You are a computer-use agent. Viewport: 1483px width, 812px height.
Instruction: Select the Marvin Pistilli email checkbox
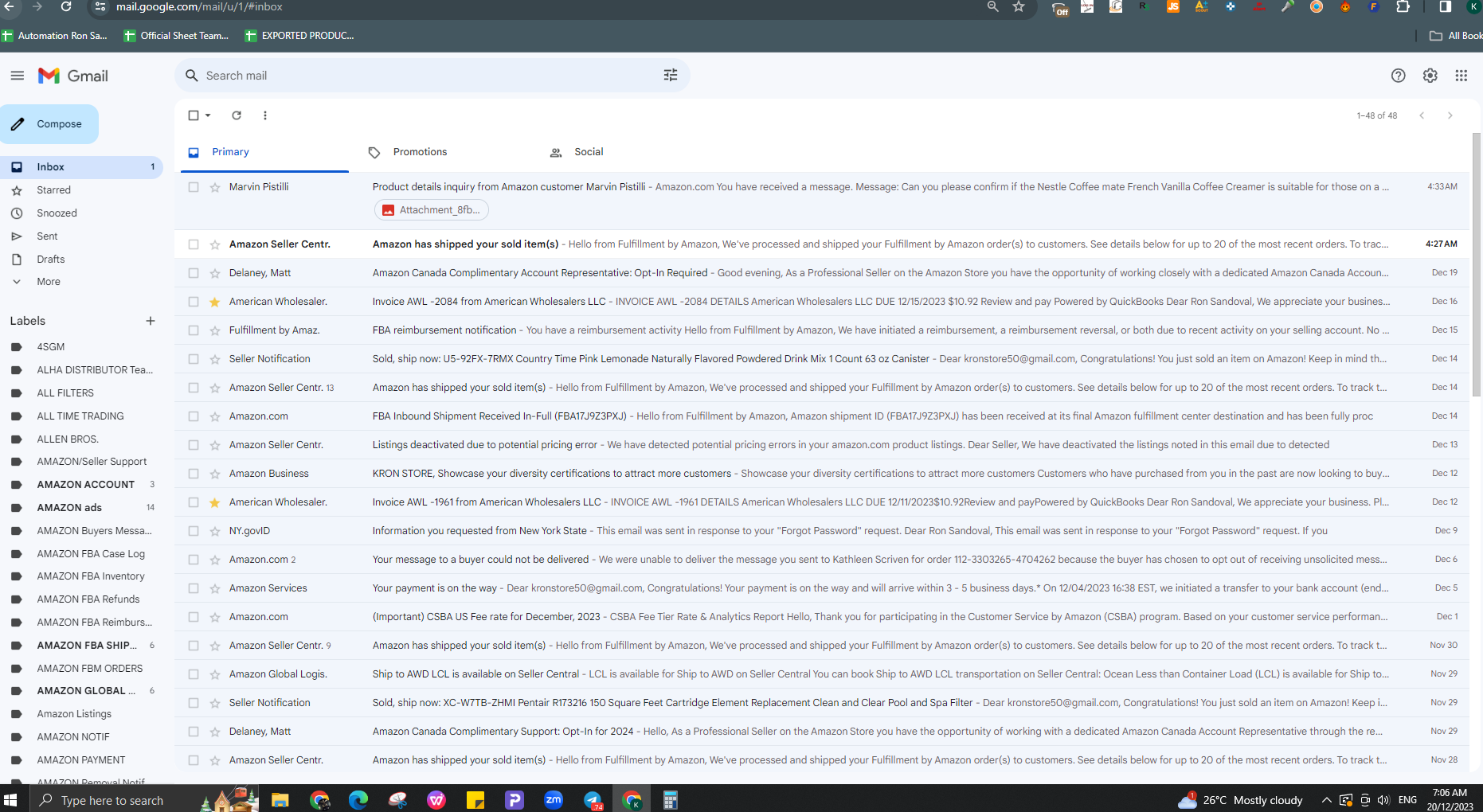[x=194, y=187]
